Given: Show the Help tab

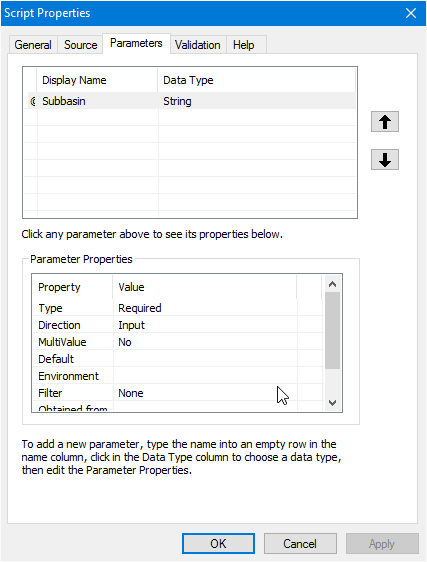Looking at the screenshot, I should [x=244, y=45].
